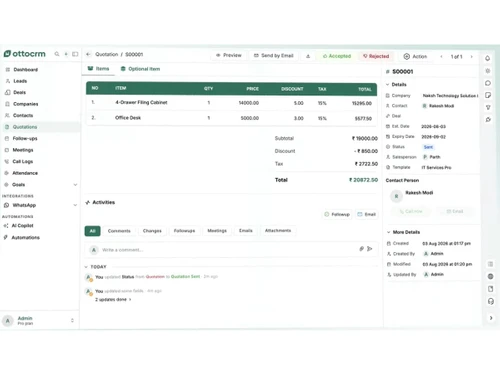Viewport: 500px width, 375px height.
Task: Collapse the TODAY activity group
Action: pyautogui.click(x=86, y=267)
